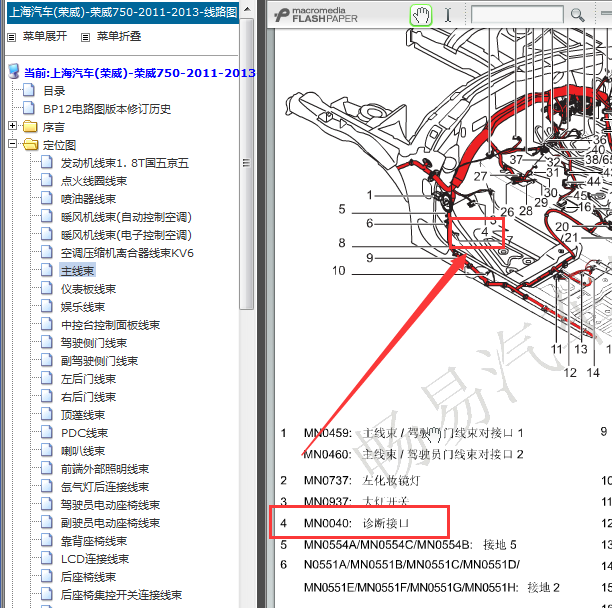Select the 定位图 folder label
Screen dimensions: 612x608
coord(59,145)
